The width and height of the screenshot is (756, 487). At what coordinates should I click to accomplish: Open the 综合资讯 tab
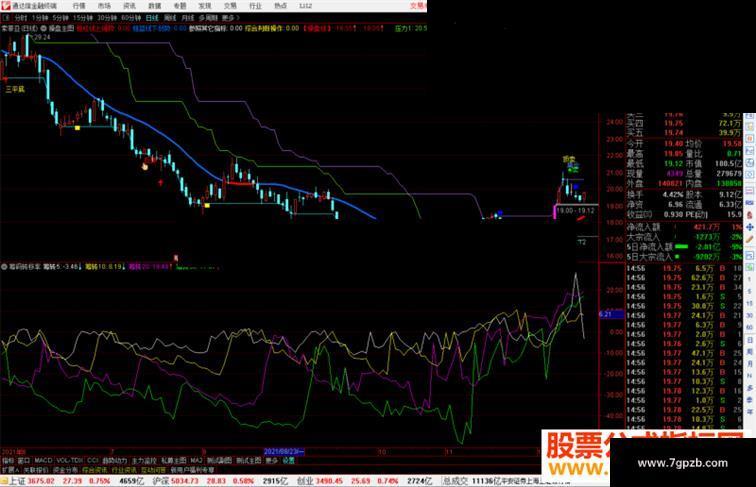coord(95,470)
